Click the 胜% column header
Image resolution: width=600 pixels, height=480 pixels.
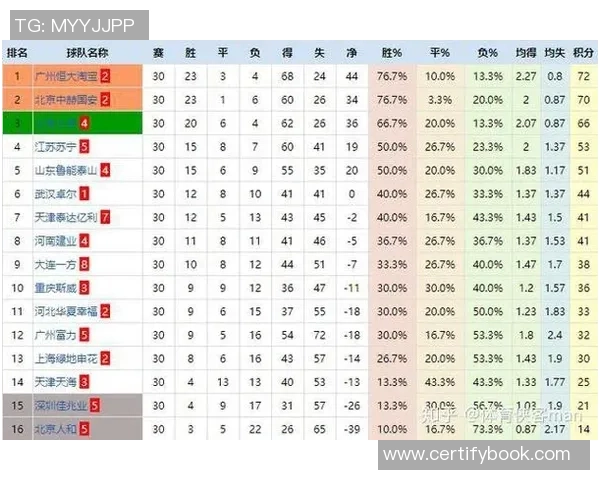tap(392, 52)
